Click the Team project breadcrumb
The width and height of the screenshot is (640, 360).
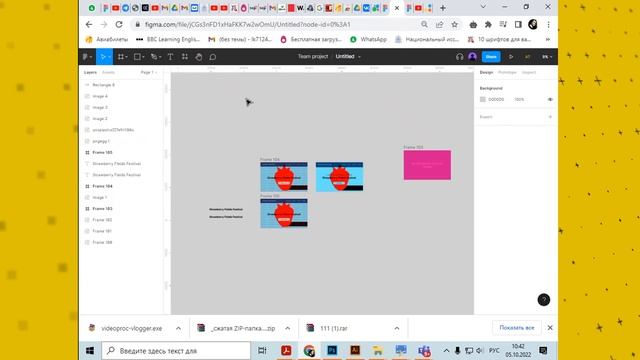click(x=313, y=56)
